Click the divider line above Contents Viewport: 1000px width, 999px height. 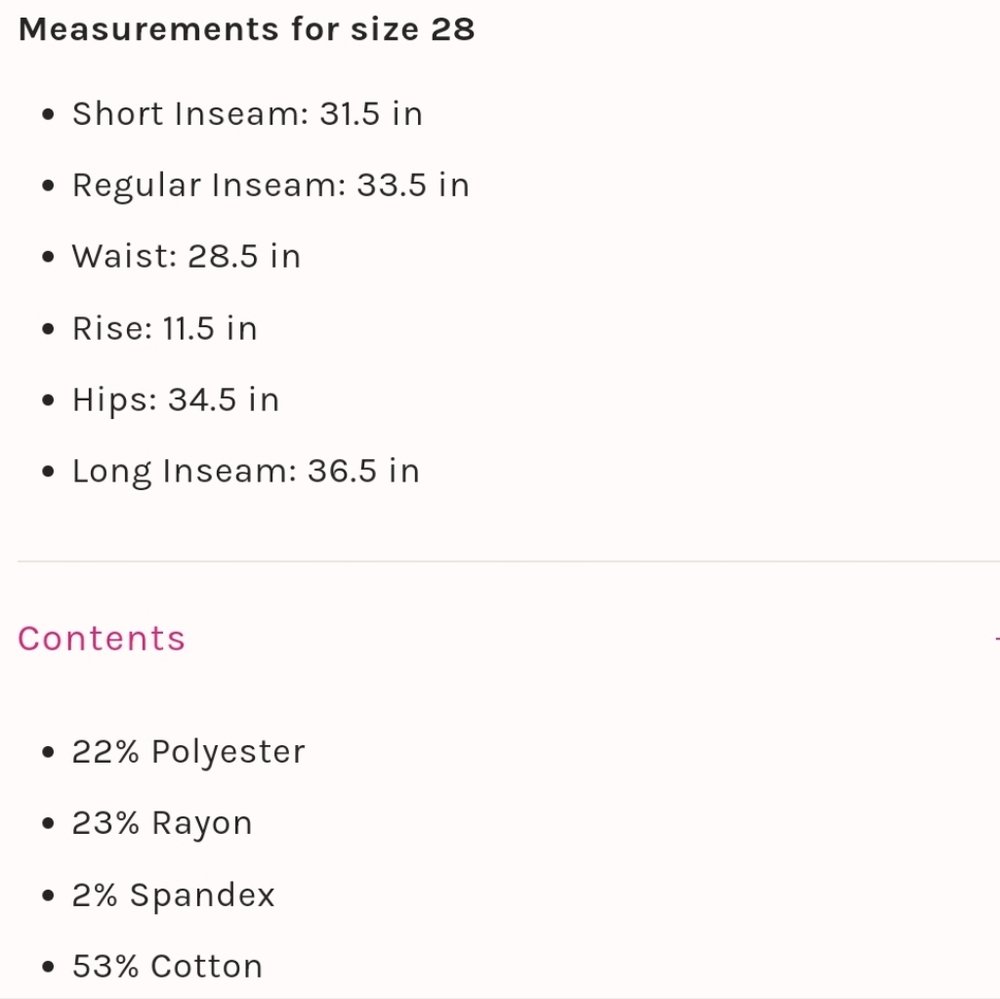508,561
